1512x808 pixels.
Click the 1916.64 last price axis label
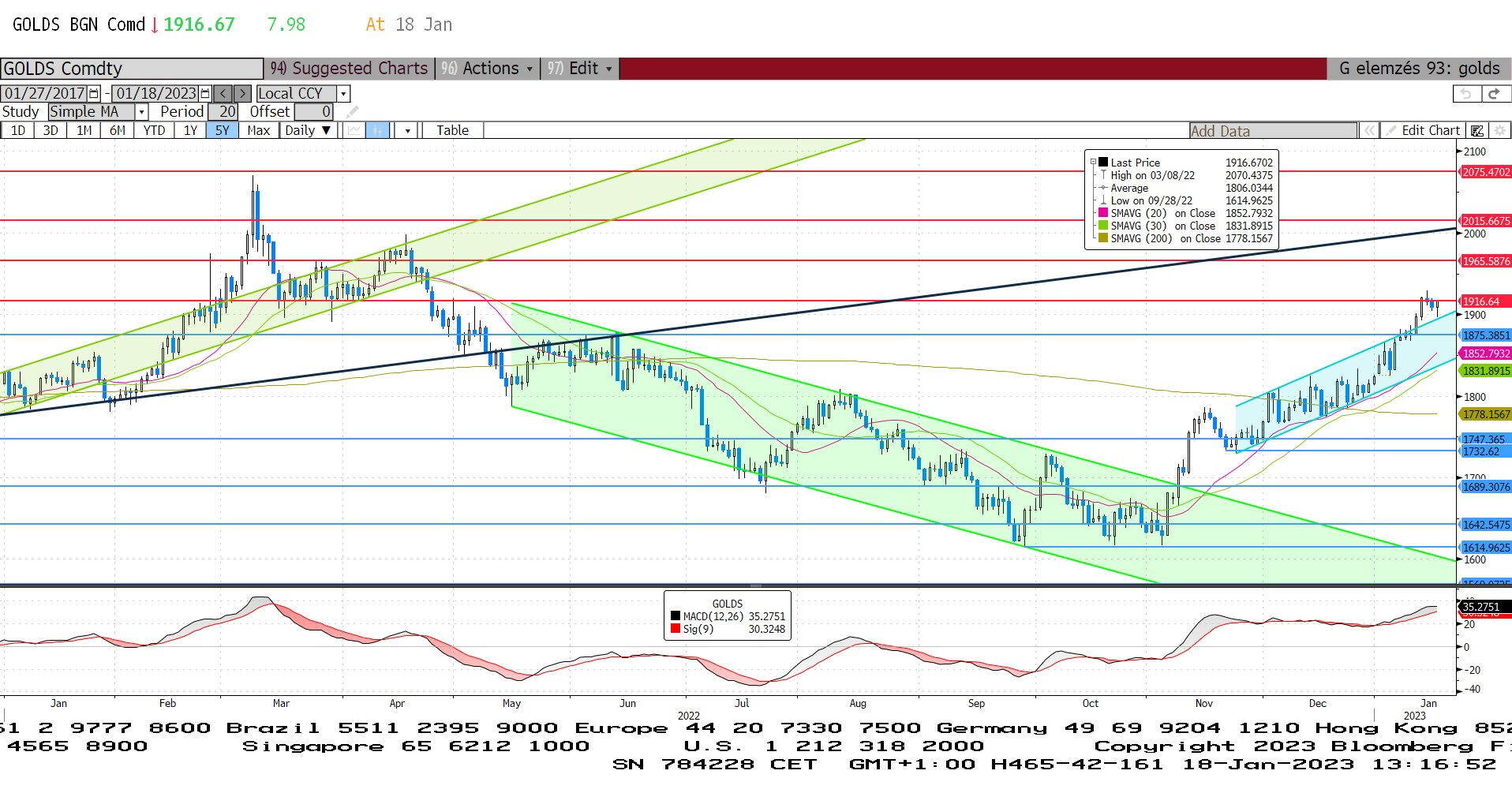tap(1485, 301)
